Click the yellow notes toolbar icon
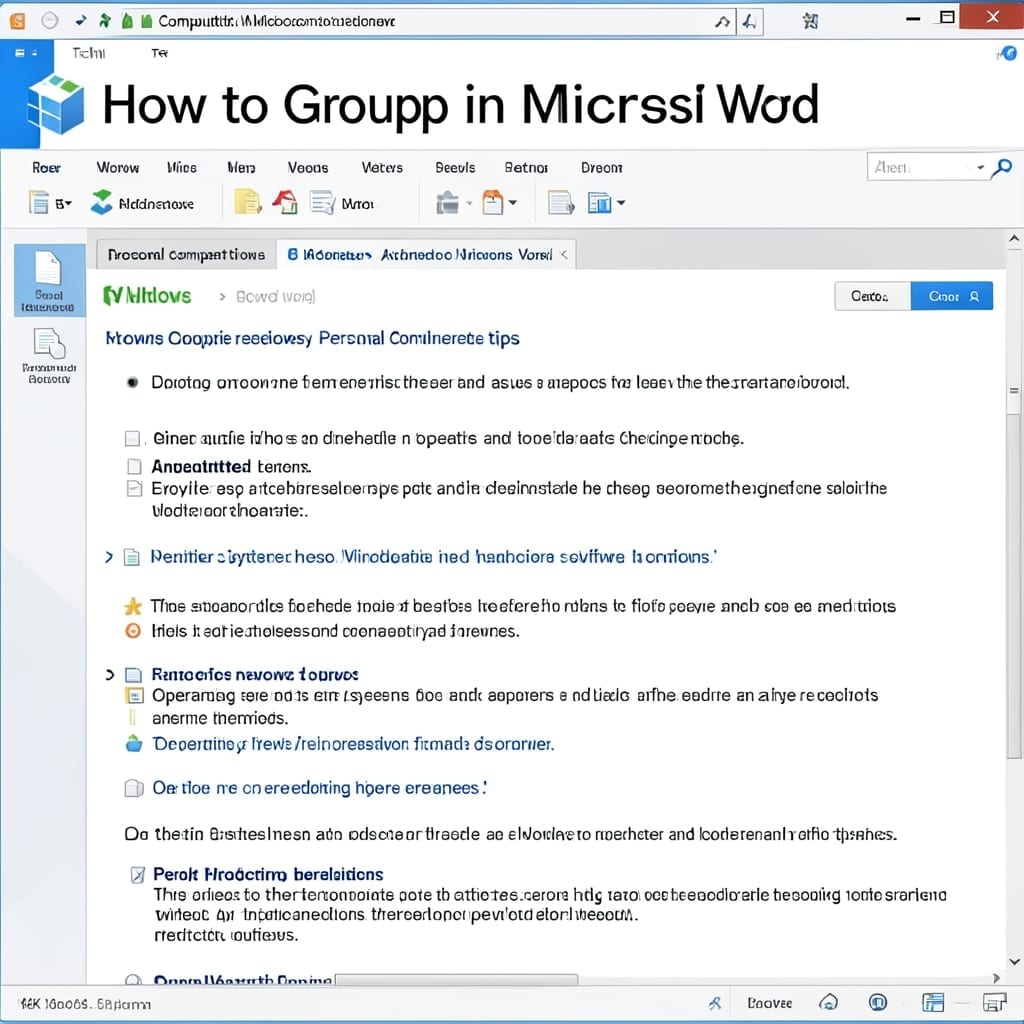Image resolution: width=1024 pixels, height=1024 pixels. click(248, 203)
